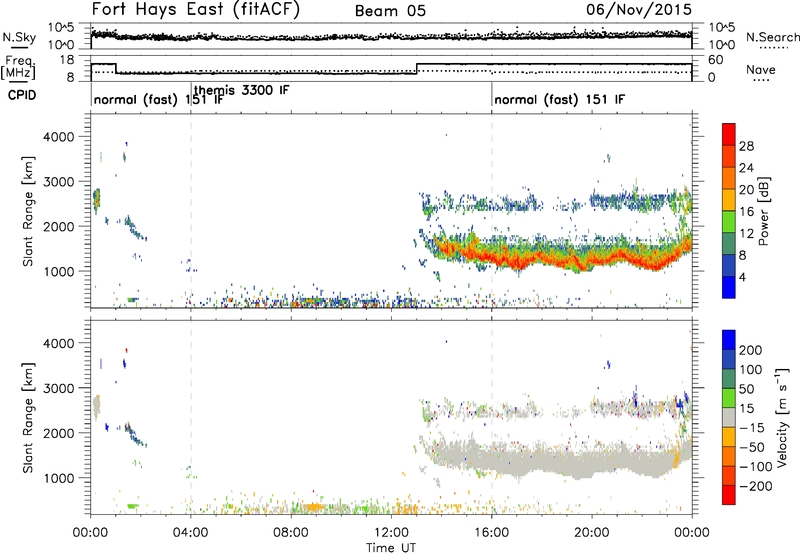
Task: Click the 'Velocity [m s-1]' color bar label
Action: pyautogui.click(x=781, y=417)
